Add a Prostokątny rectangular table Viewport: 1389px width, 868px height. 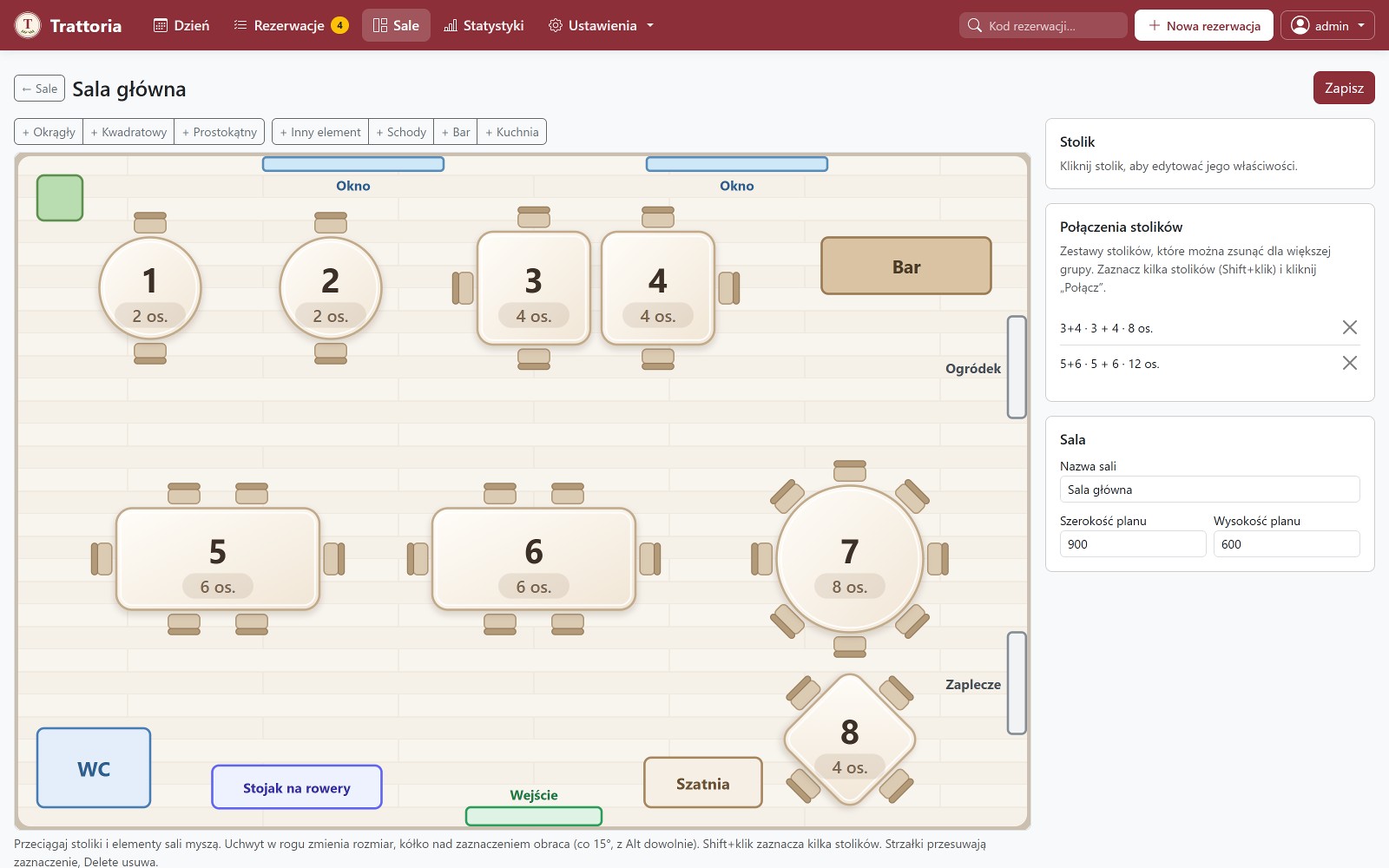(220, 132)
